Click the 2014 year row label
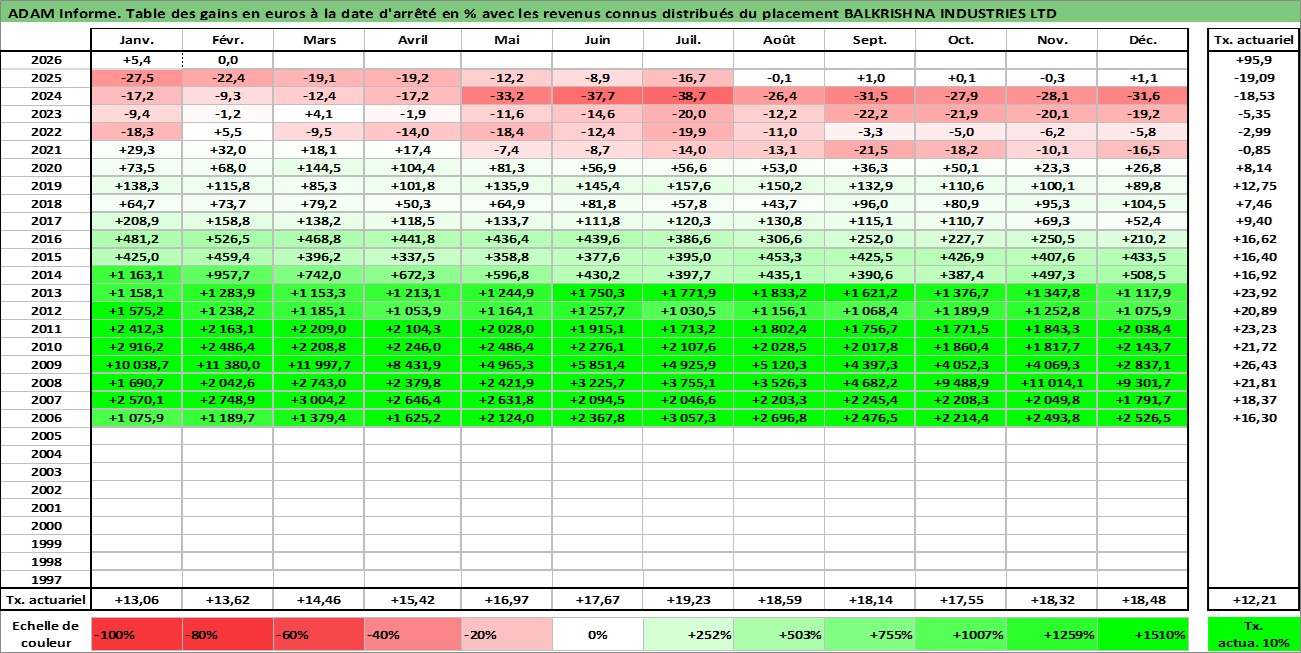This screenshot has height=653, width=1301. coord(45,275)
